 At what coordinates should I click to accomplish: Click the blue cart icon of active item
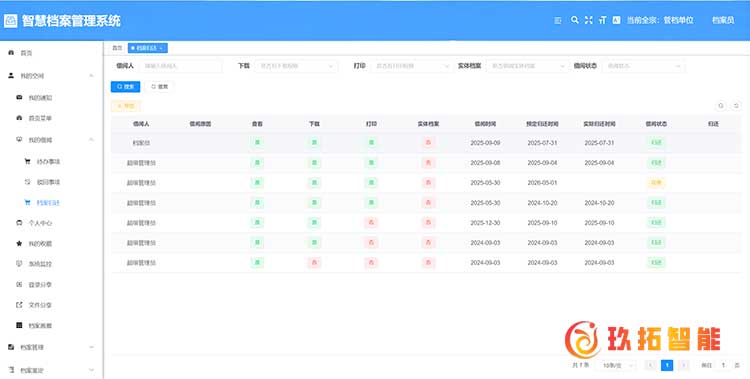point(27,202)
